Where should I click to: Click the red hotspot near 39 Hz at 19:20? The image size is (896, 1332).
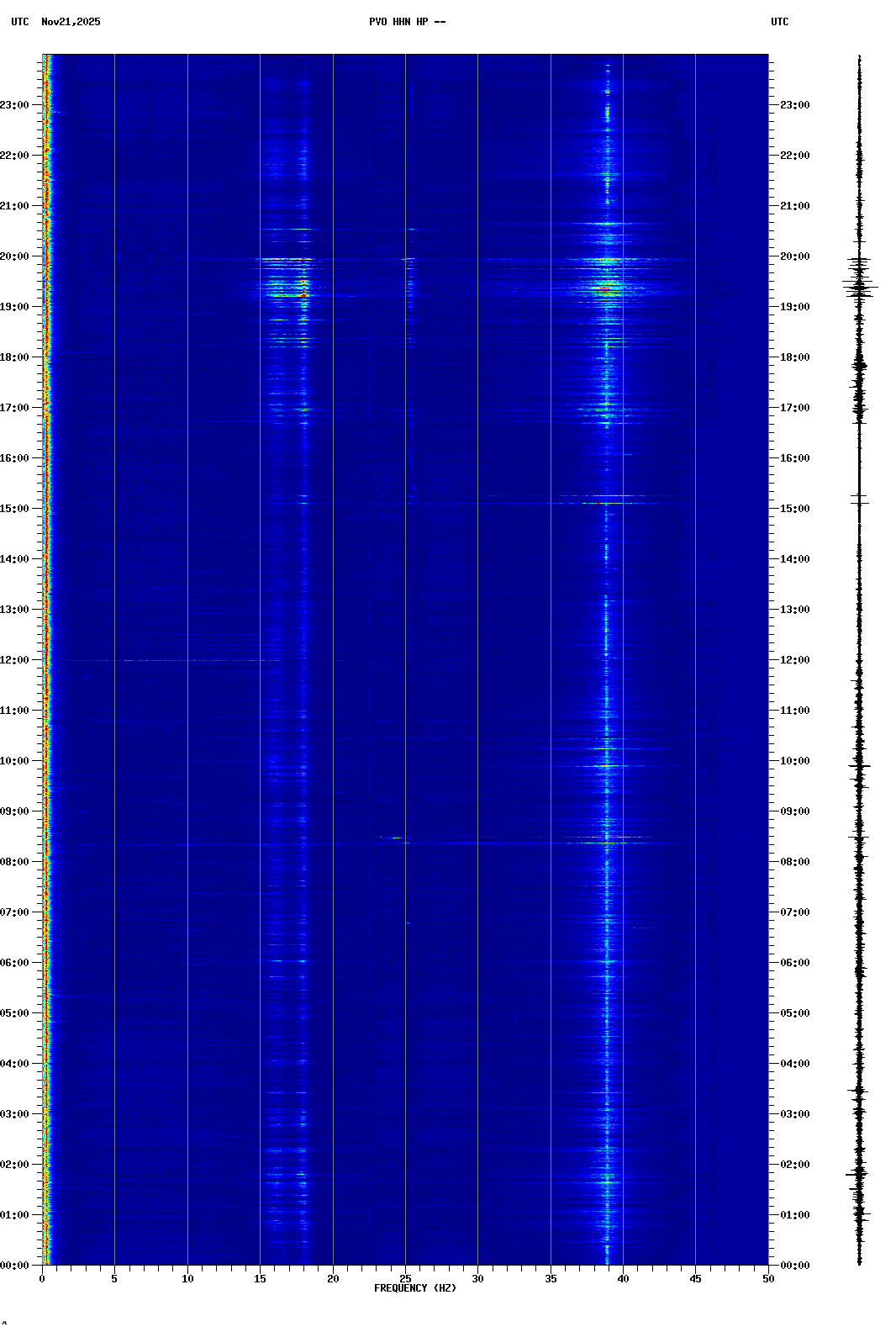[x=603, y=288]
